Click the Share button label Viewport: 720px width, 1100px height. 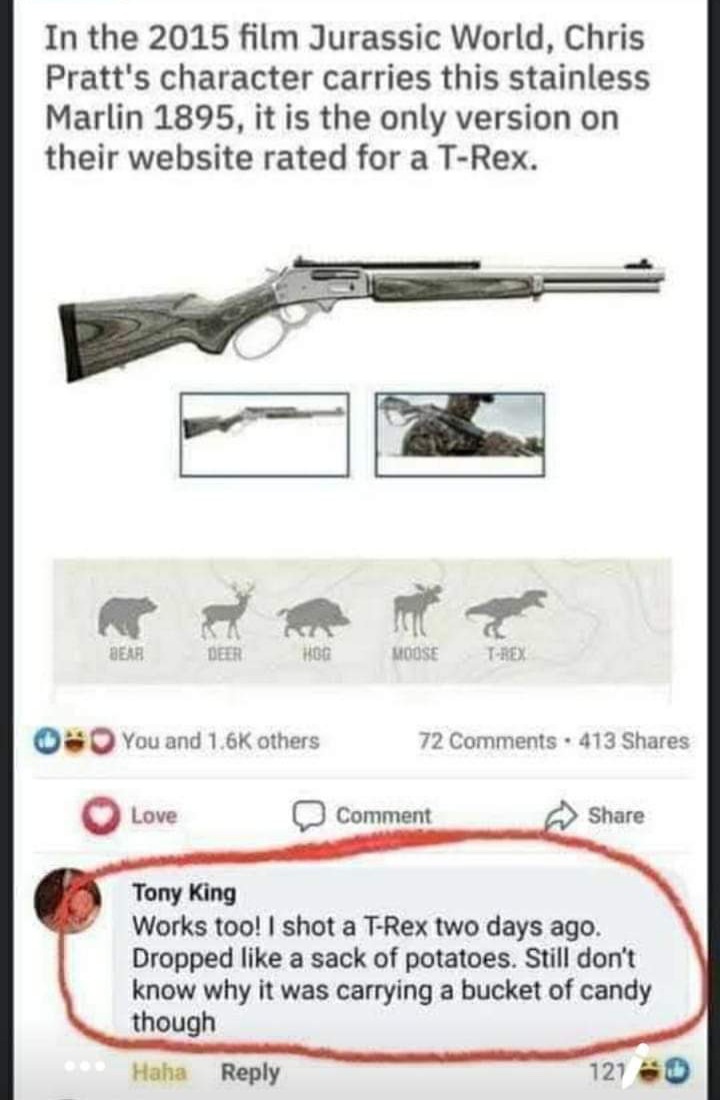coord(615,816)
